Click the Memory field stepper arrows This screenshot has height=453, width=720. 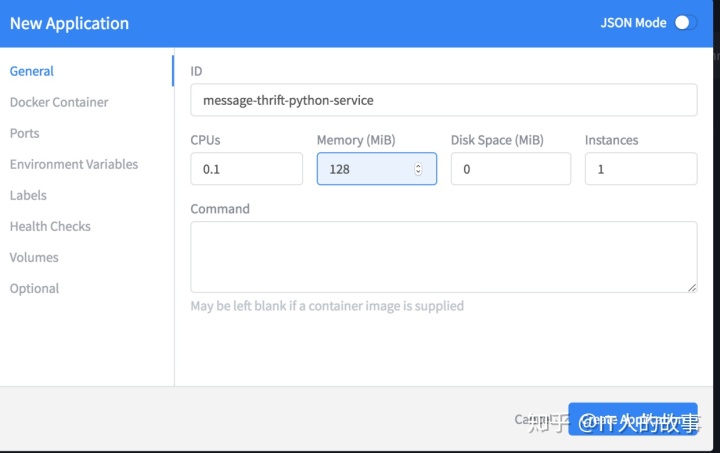(418, 169)
